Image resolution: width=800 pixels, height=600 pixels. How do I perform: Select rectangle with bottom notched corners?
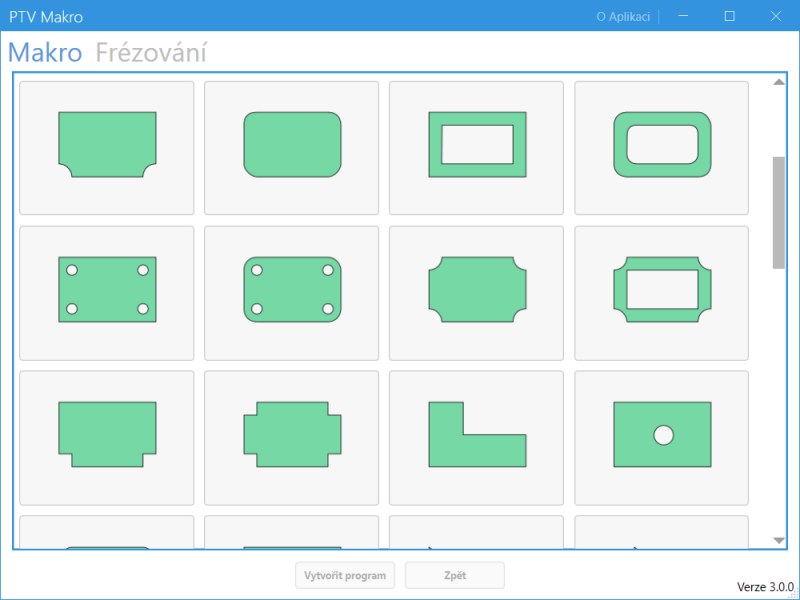107,437
